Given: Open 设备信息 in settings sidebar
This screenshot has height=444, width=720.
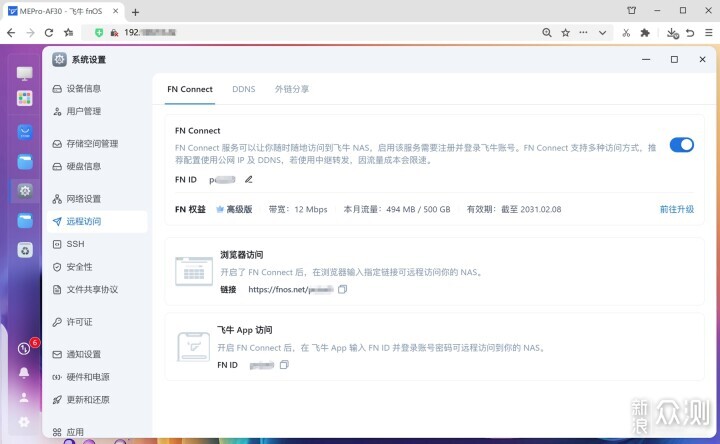Looking at the screenshot, I should click(x=97, y=89).
